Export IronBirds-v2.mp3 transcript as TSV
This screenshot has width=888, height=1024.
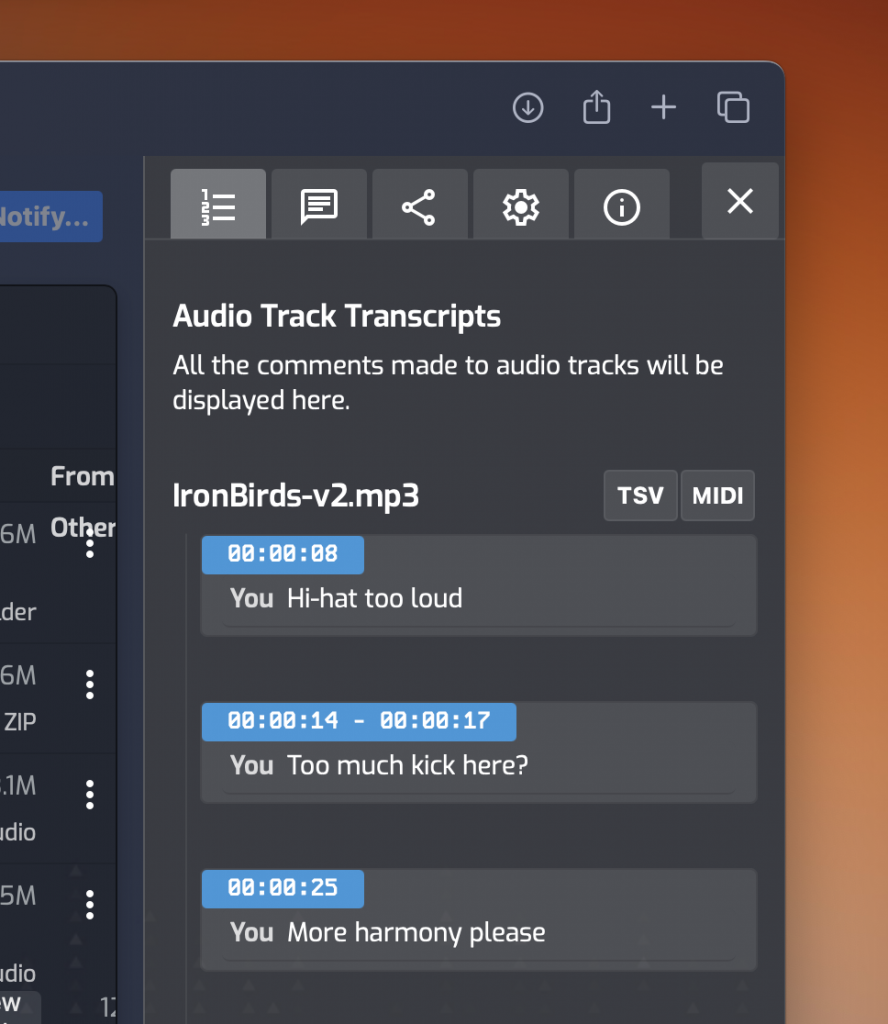640,496
